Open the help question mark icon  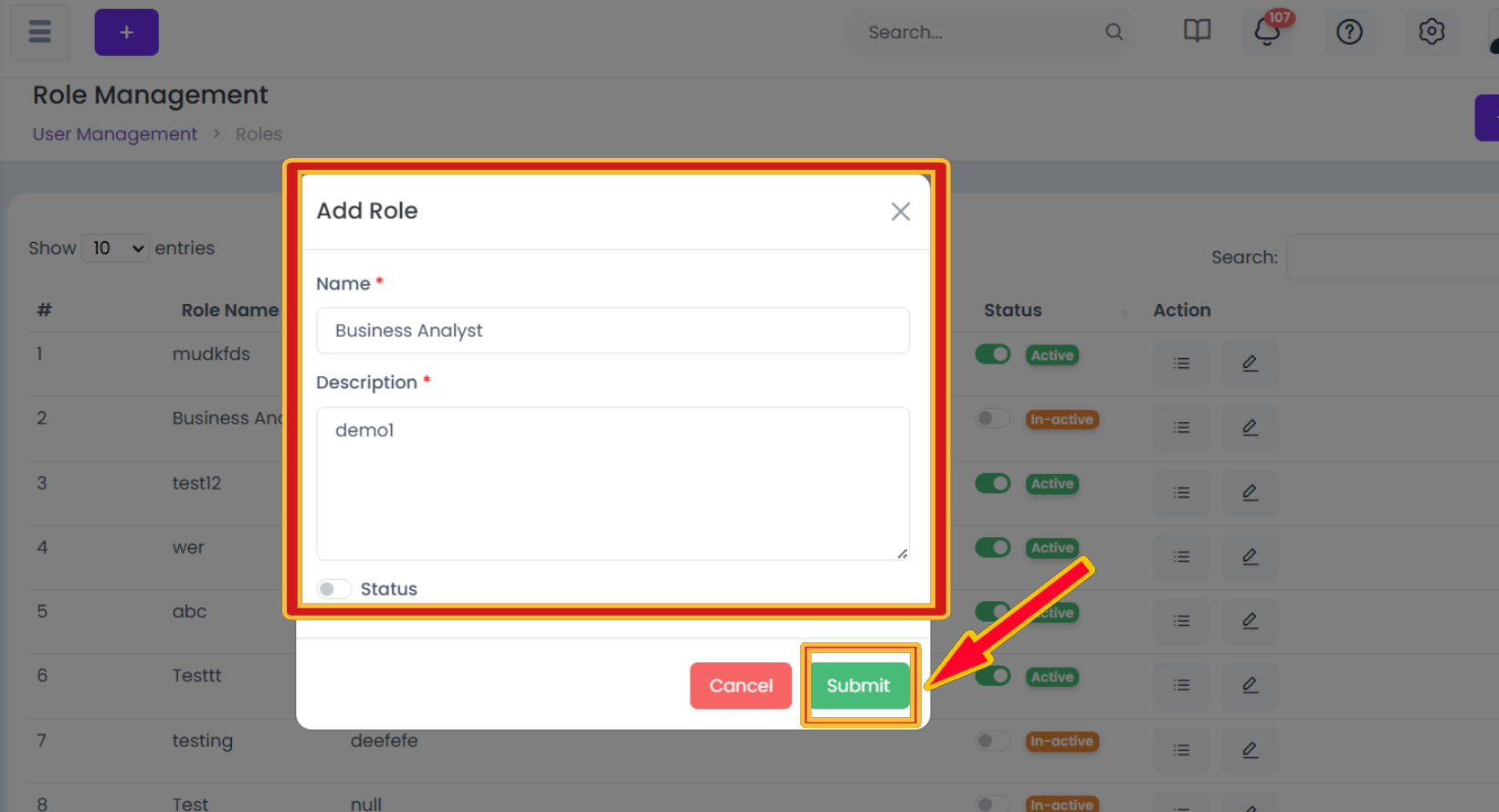pos(1349,32)
